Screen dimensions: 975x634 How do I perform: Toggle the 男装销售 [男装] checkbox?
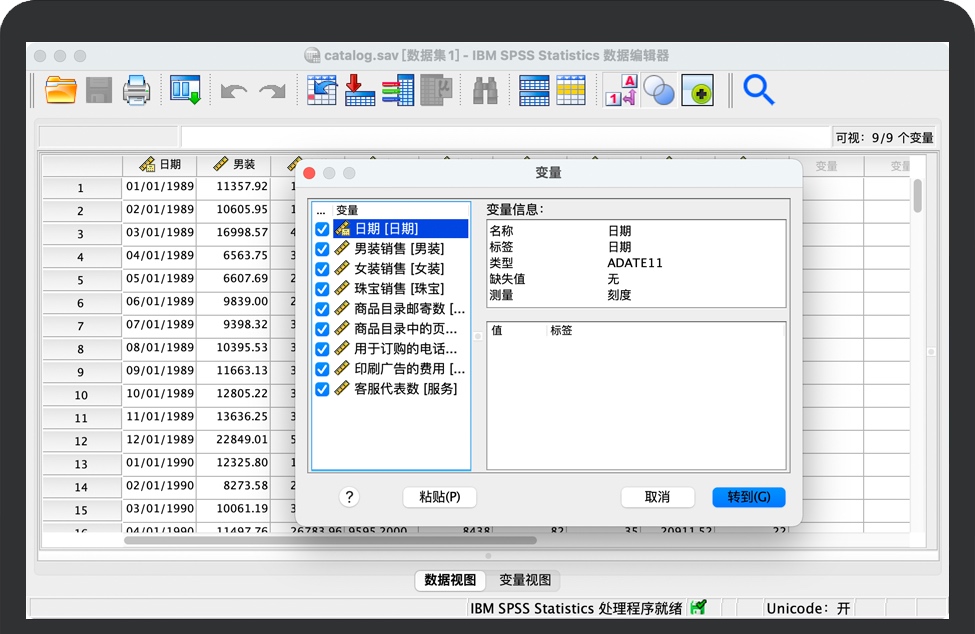point(322,249)
